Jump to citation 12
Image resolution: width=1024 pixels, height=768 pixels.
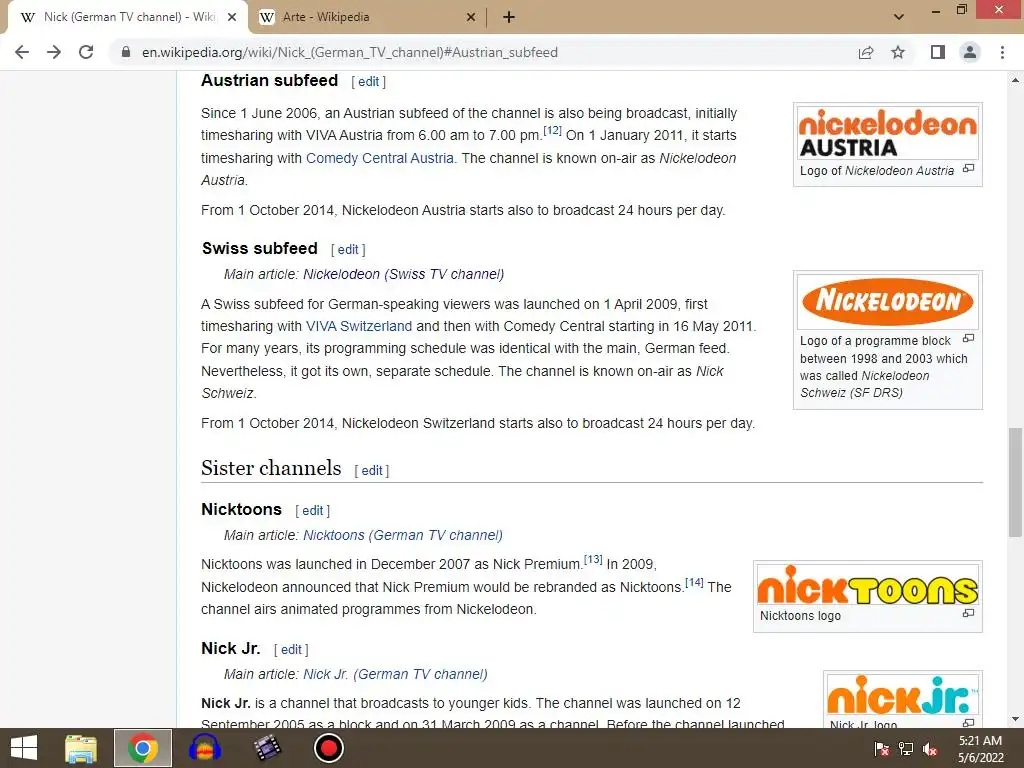pos(552,131)
